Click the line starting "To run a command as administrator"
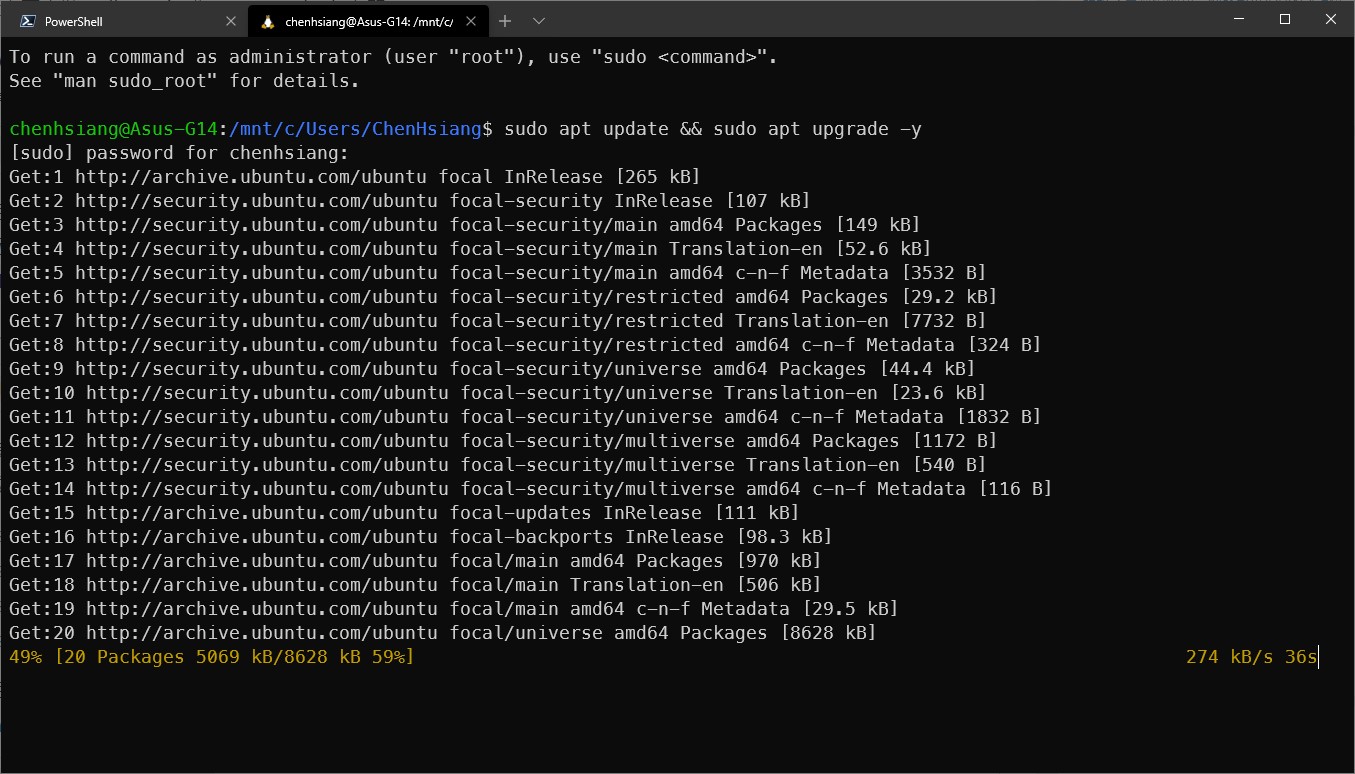Image resolution: width=1355 pixels, height=774 pixels. click(x=393, y=57)
